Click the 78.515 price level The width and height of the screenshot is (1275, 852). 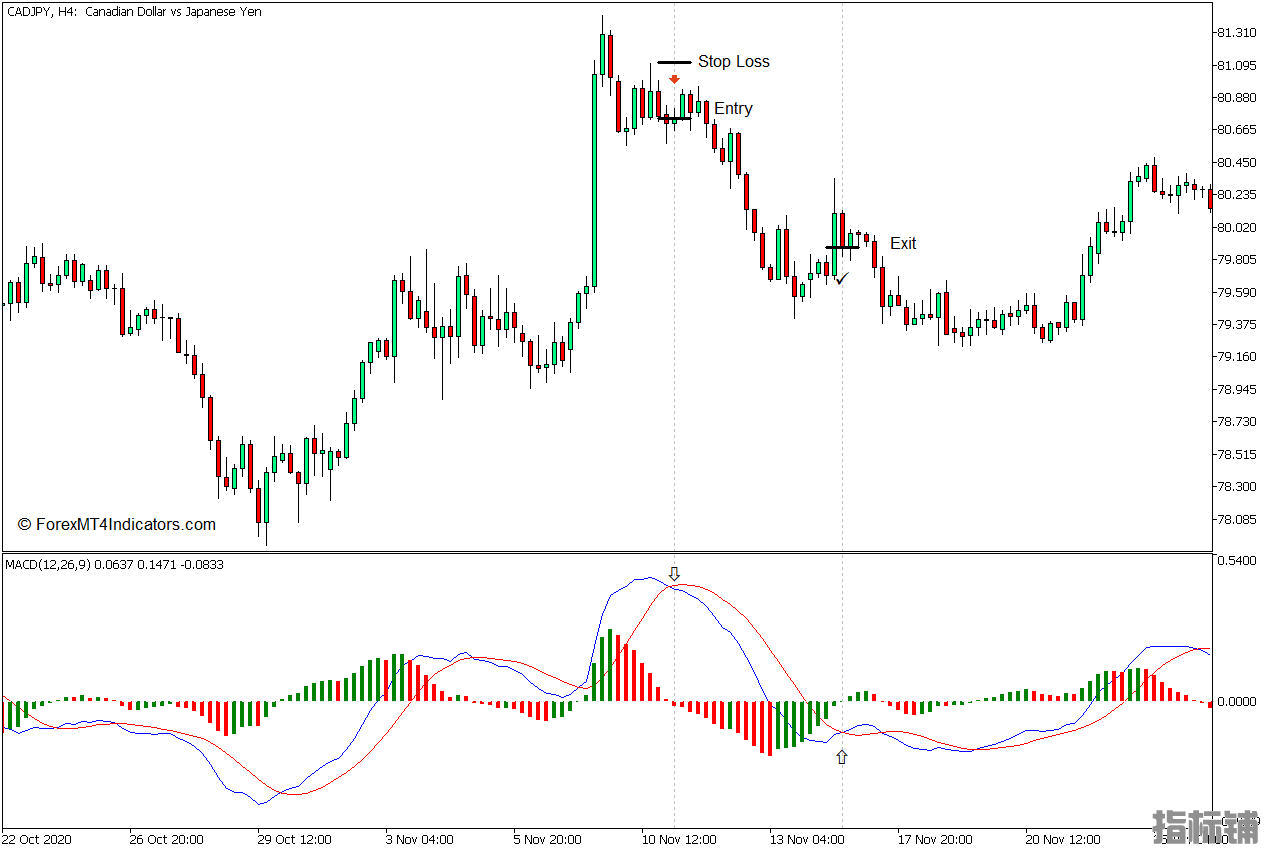pos(1237,455)
